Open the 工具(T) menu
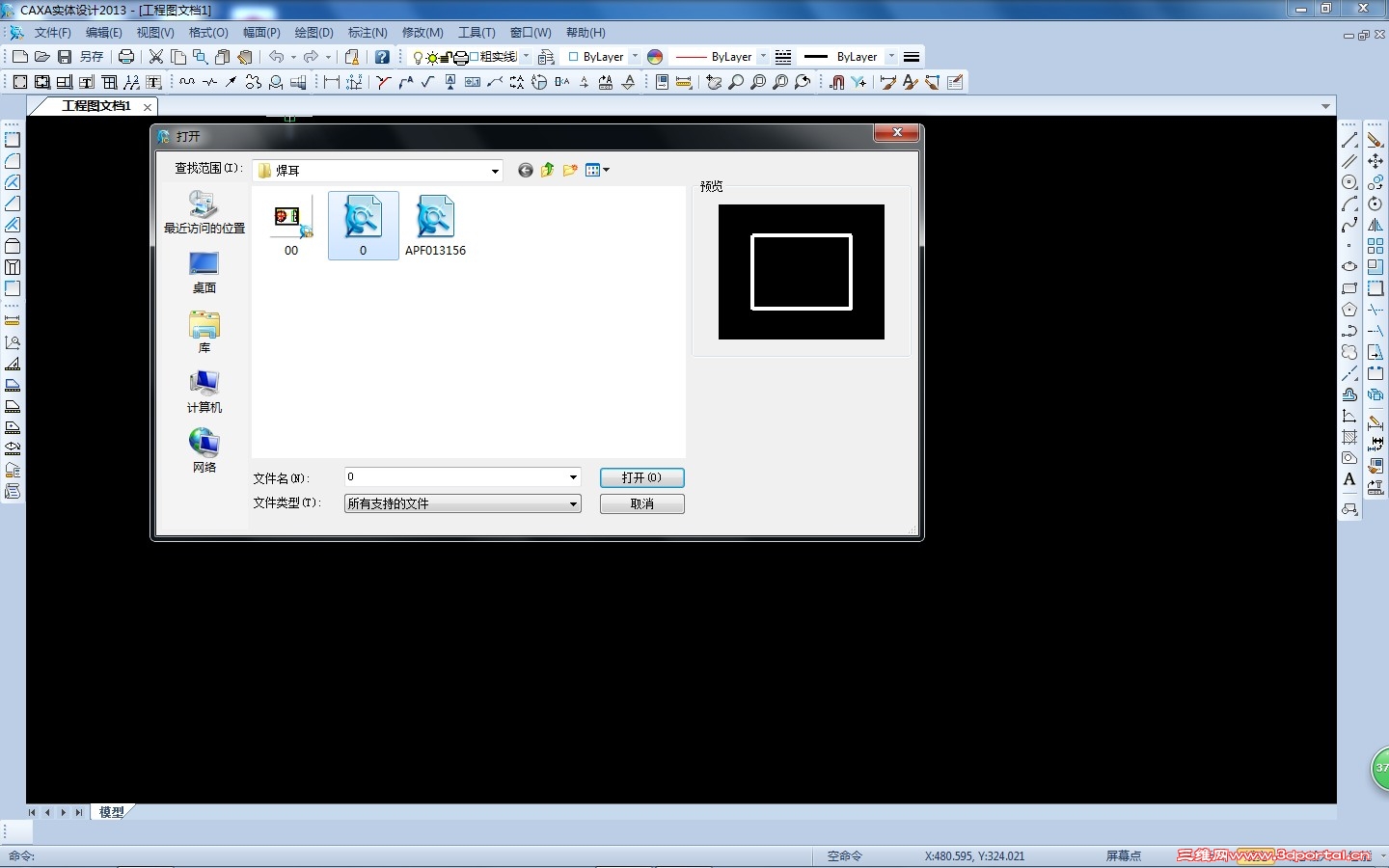 pos(477,33)
